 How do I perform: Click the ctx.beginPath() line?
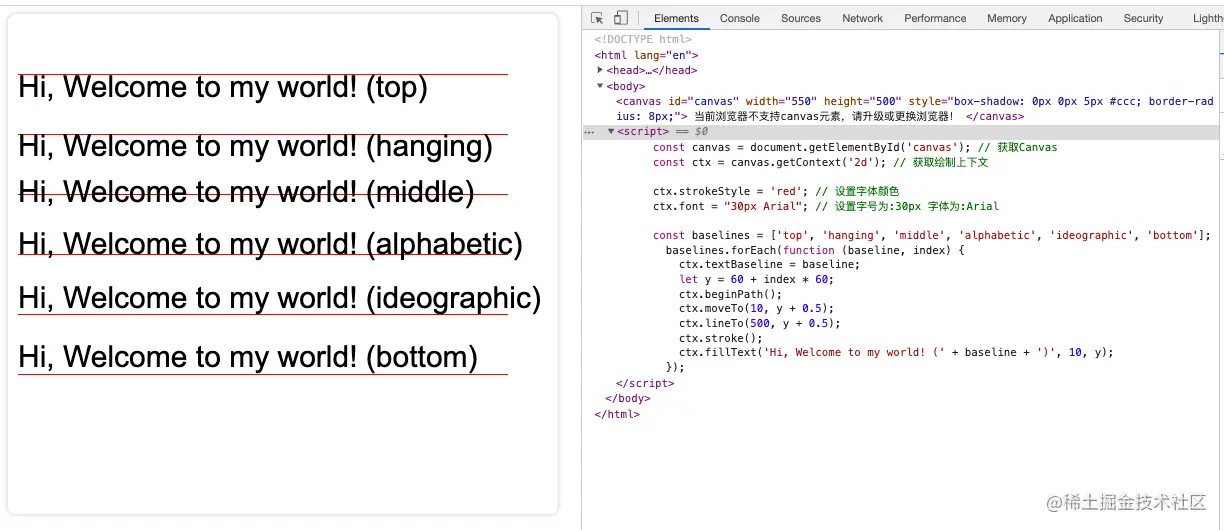(730, 294)
